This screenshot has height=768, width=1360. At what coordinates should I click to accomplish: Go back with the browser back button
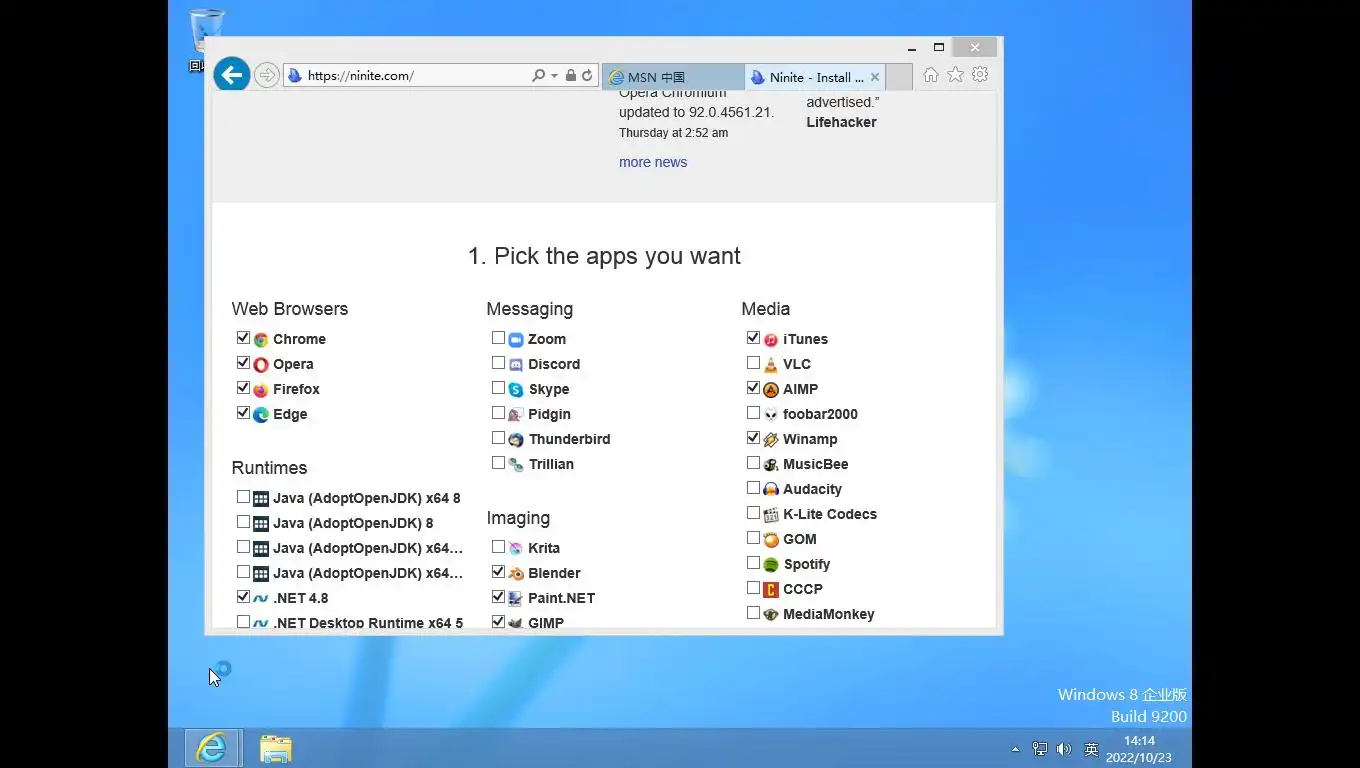pos(231,75)
